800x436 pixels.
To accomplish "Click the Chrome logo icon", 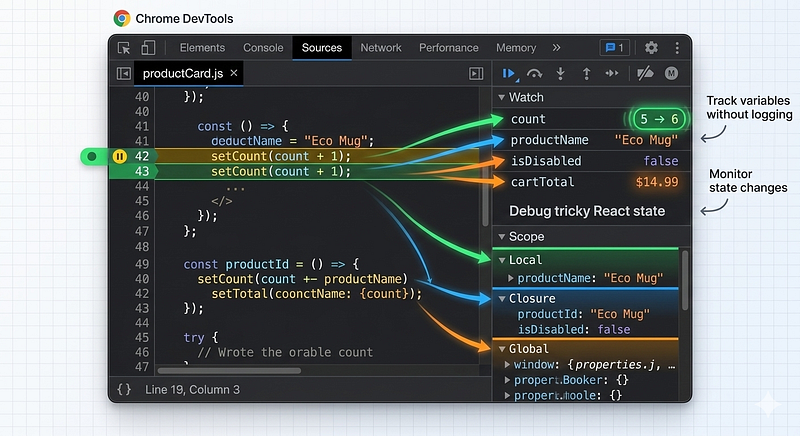I will point(121,18).
